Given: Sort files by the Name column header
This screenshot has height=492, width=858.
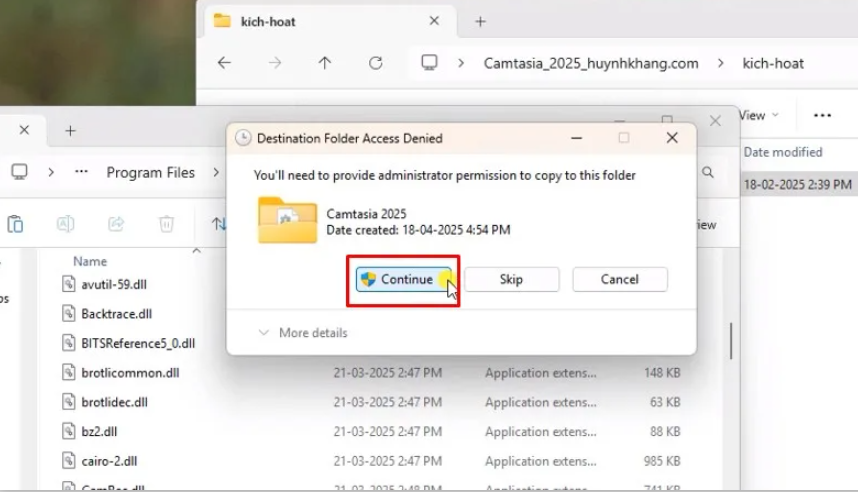Looking at the screenshot, I should (x=90, y=261).
